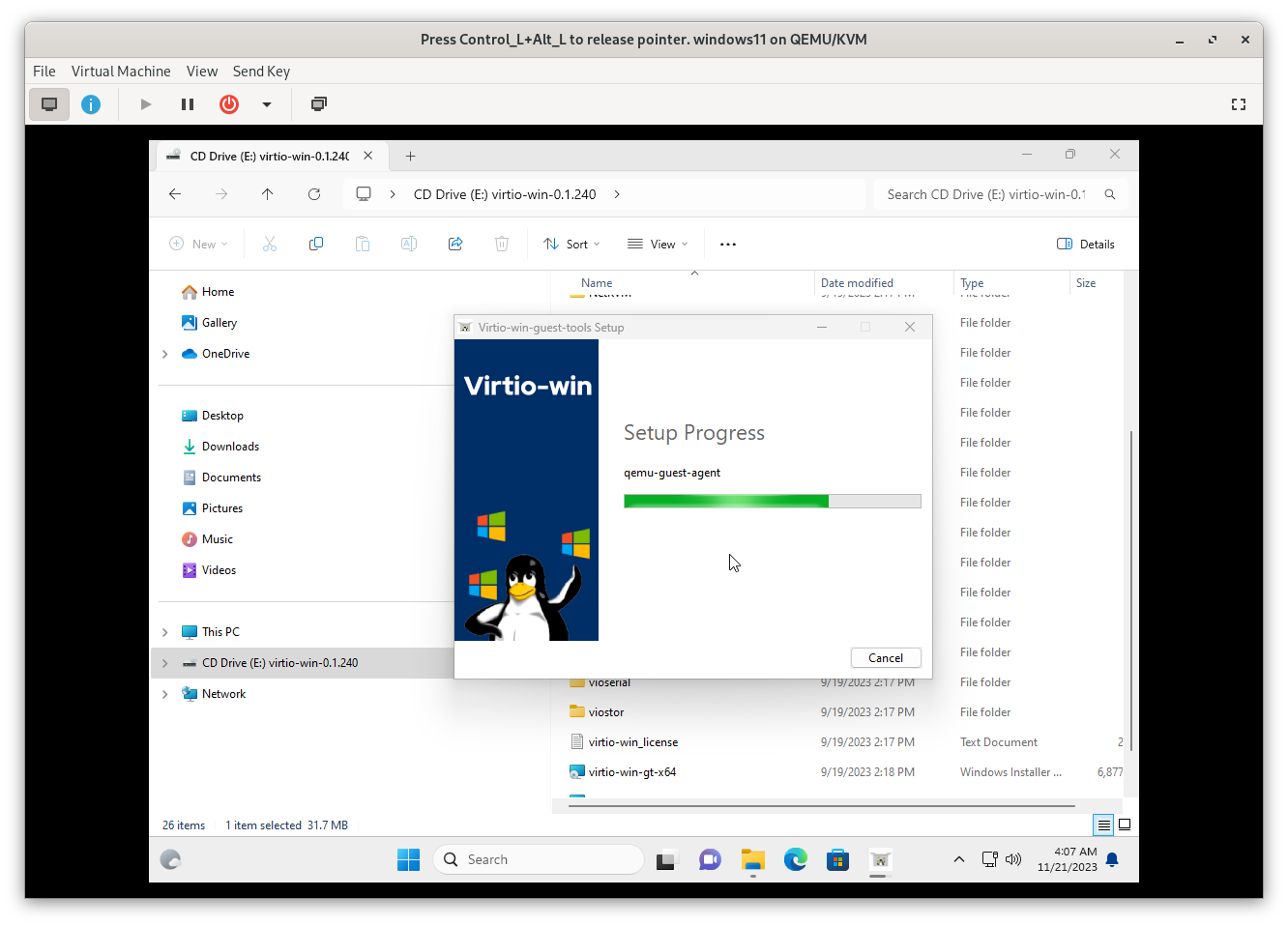Open See more ellipsis menu
Screen dimensions: 1288x926
[728, 245]
